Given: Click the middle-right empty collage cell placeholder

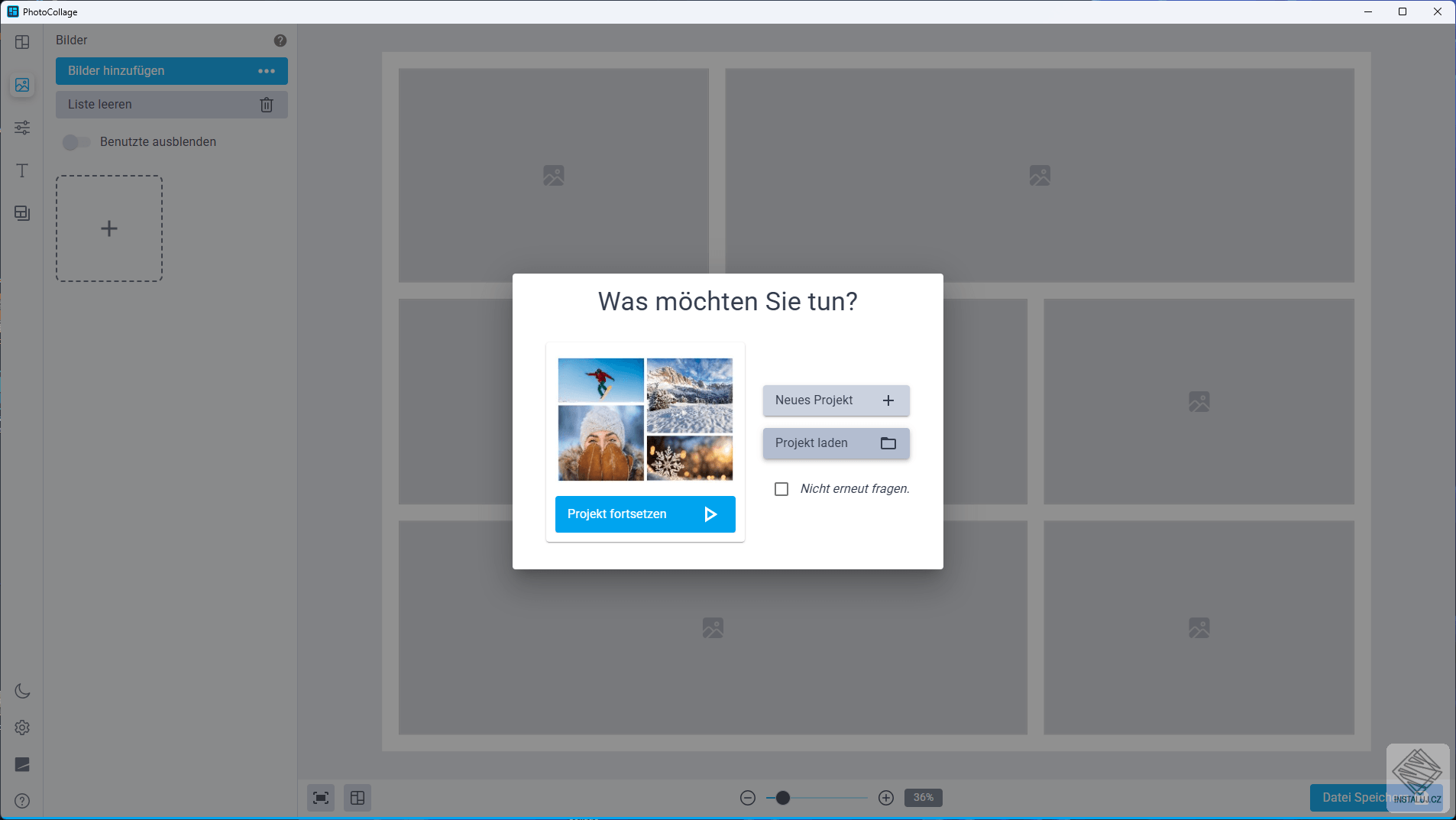Looking at the screenshot, I should click(1199, 401).
